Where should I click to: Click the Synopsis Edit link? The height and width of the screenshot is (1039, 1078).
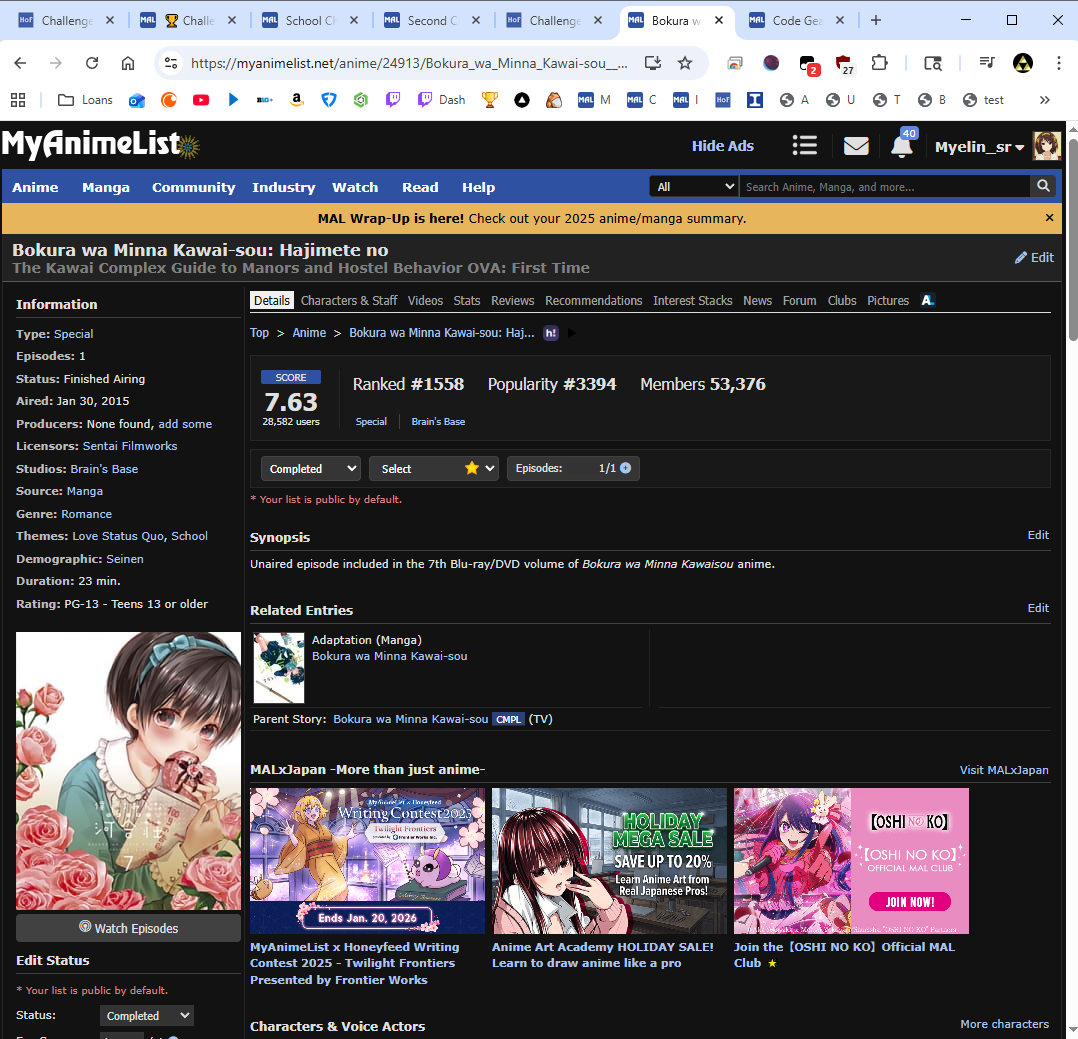(1038, 535)
